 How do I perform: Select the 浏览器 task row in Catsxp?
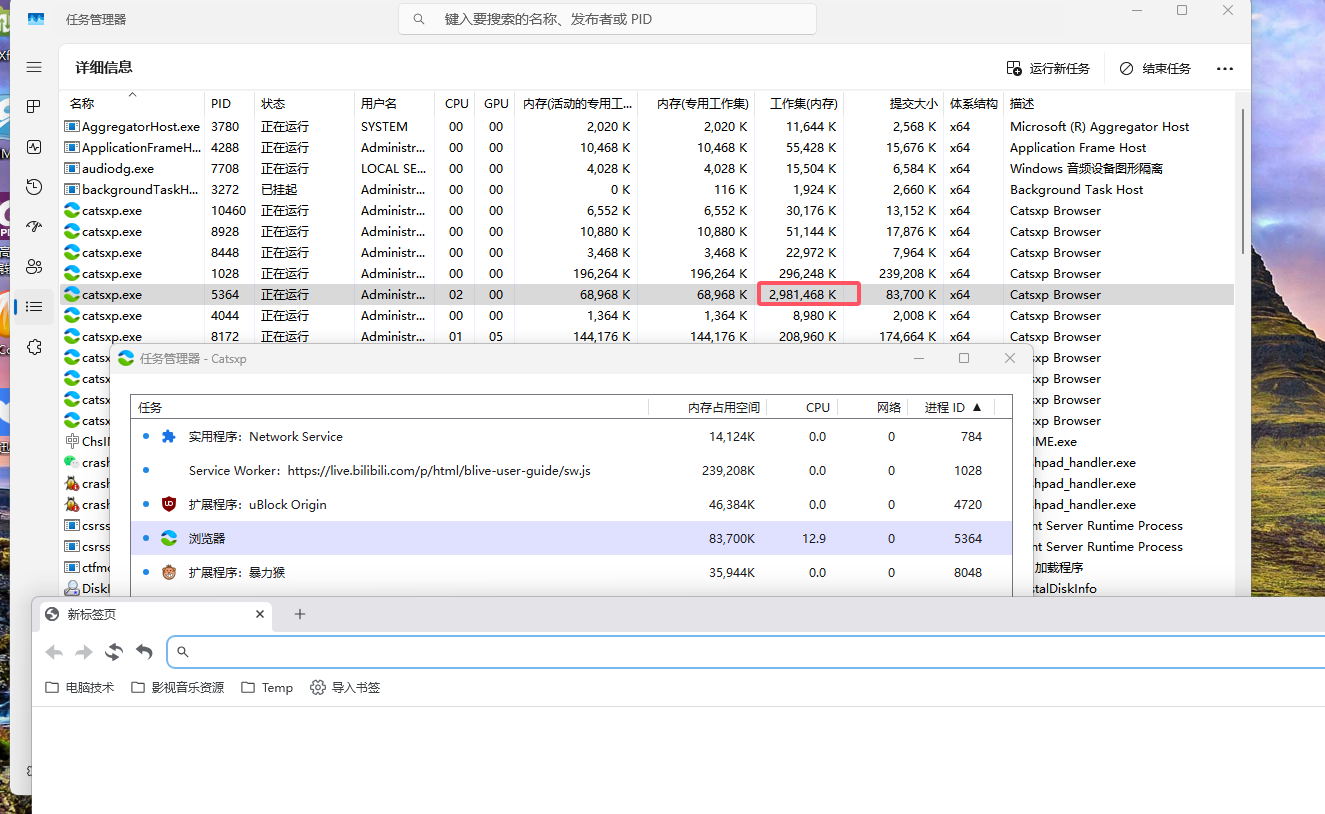click(x=571, y=539)
